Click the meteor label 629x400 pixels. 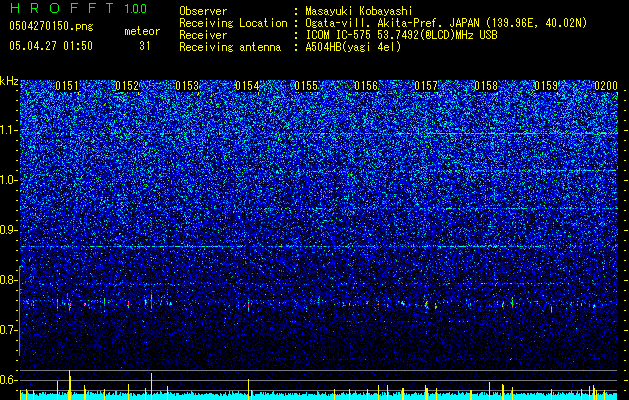coord(142,31)
